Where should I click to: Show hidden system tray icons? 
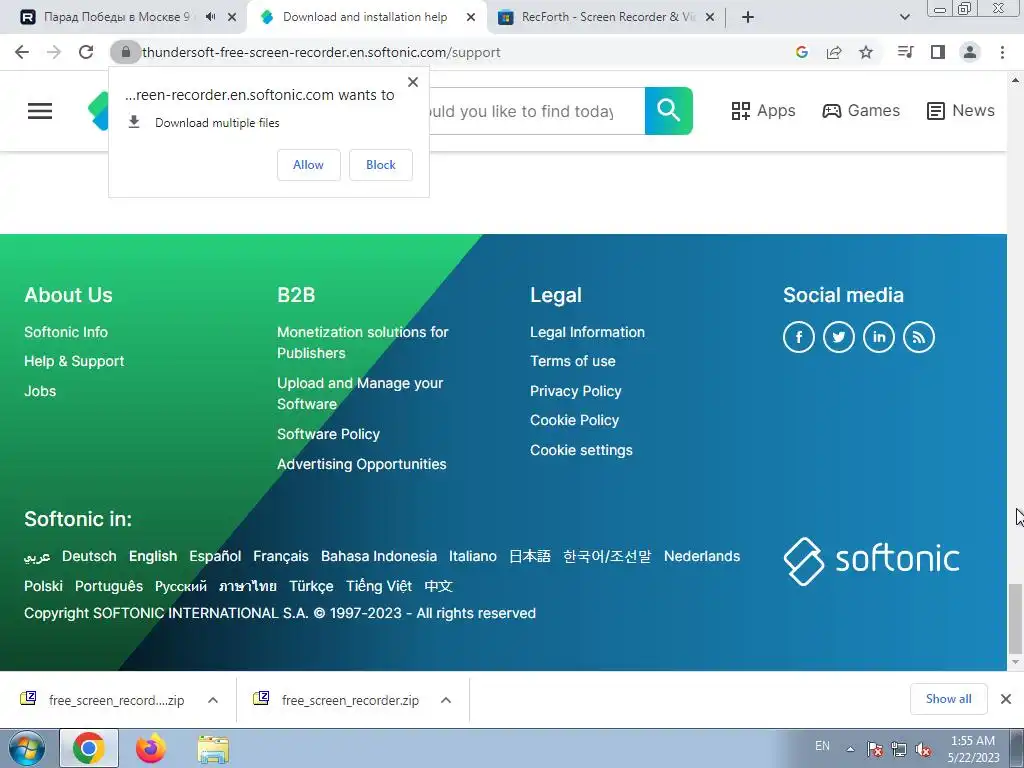[850, 749]
